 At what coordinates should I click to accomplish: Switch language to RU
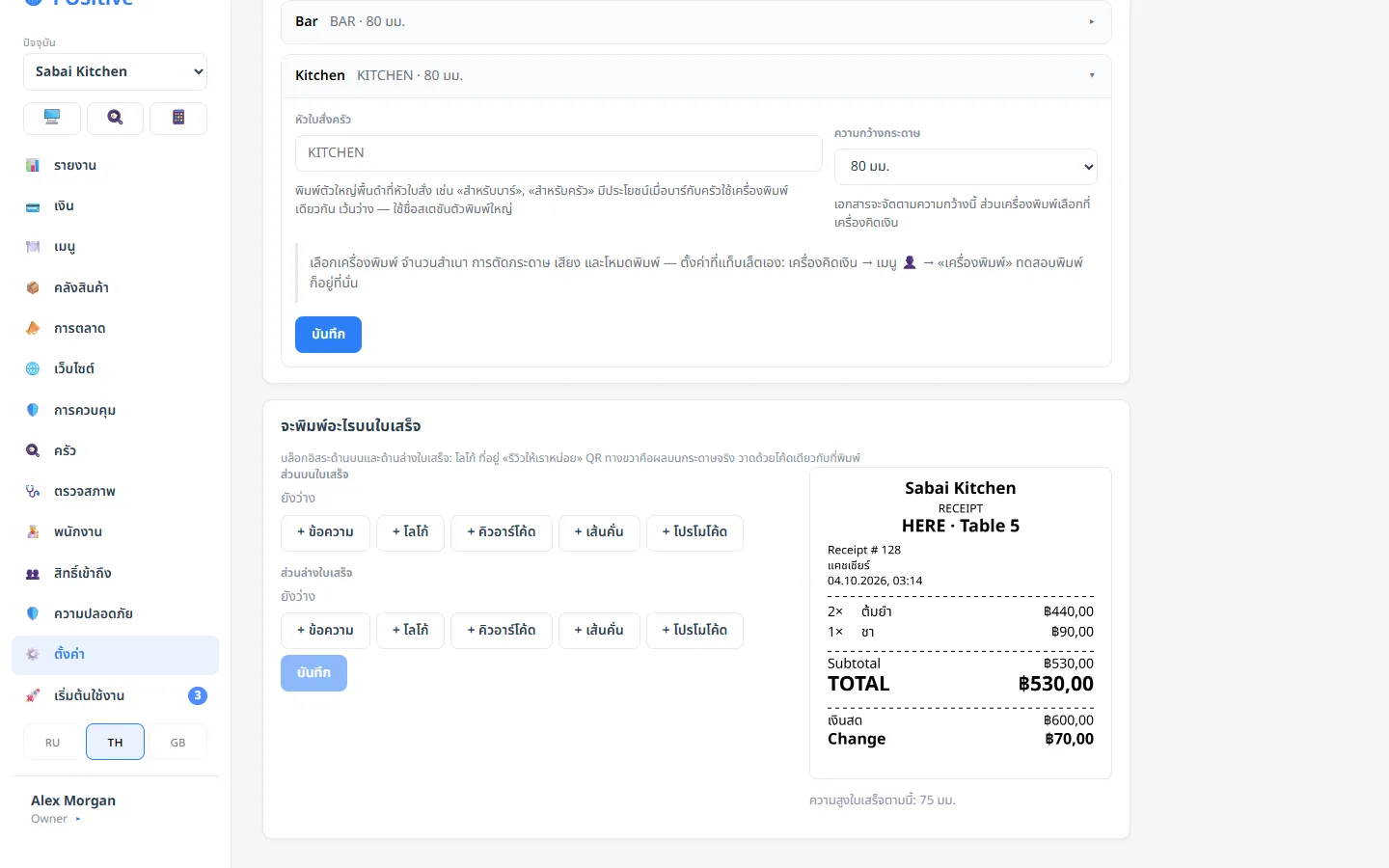click(52, 743)
